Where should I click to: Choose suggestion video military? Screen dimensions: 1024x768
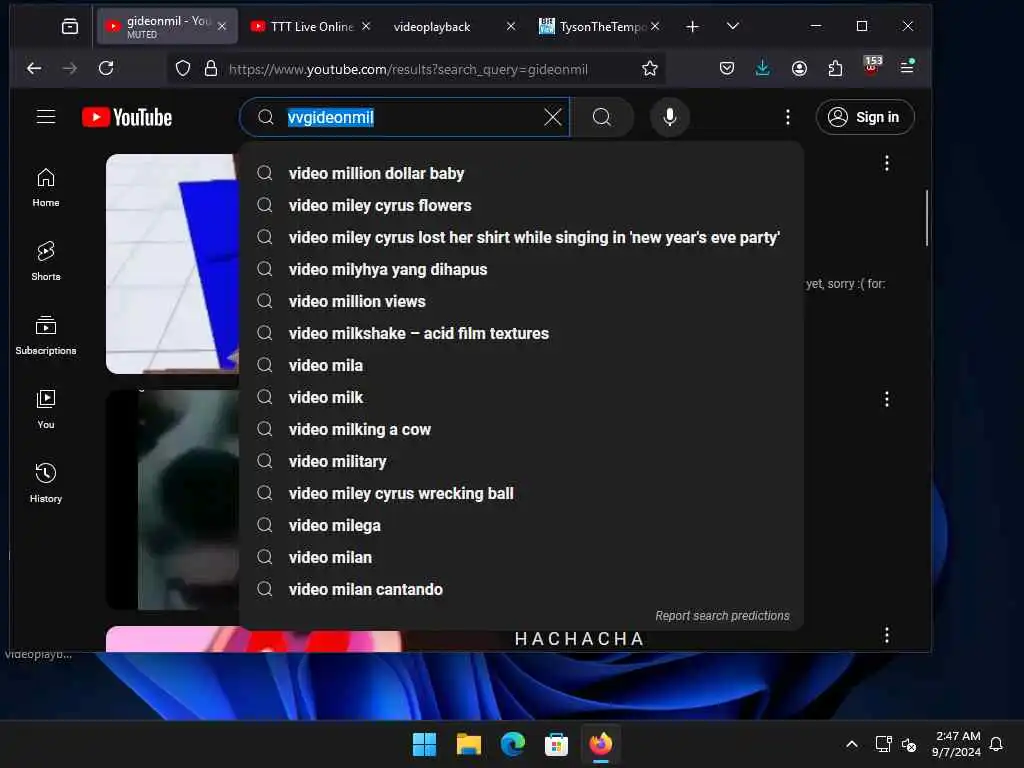click(521, 461)
